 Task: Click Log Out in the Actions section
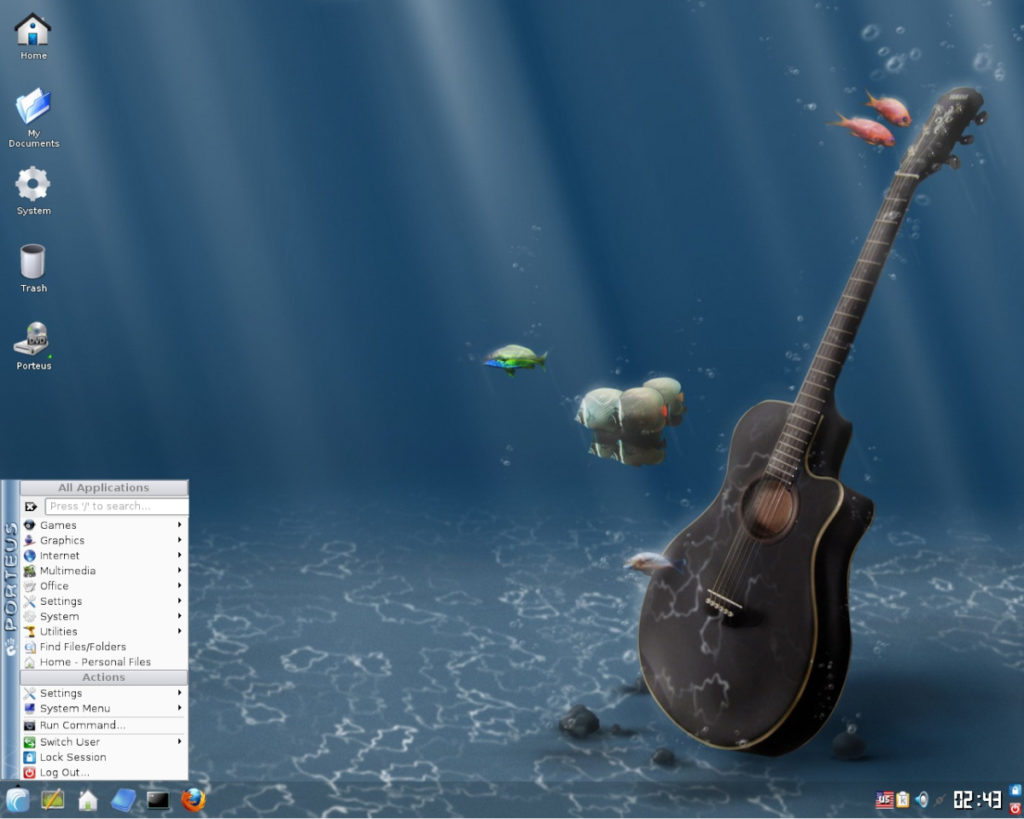tap(63, 772)
